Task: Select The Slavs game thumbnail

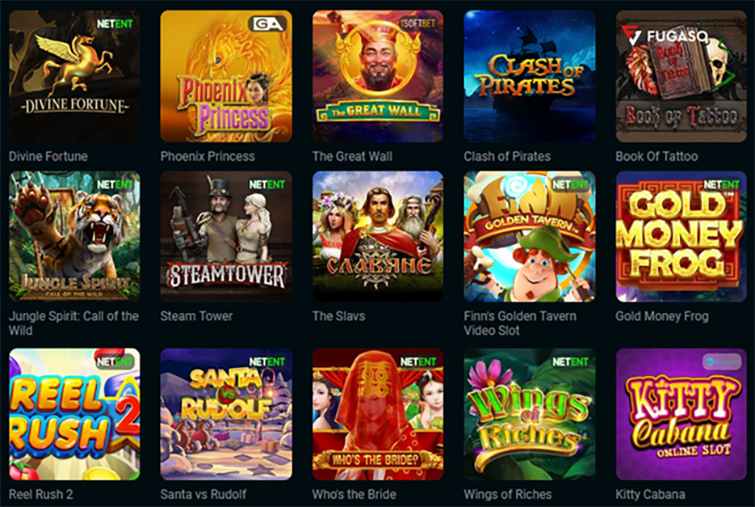Action: 378,236
